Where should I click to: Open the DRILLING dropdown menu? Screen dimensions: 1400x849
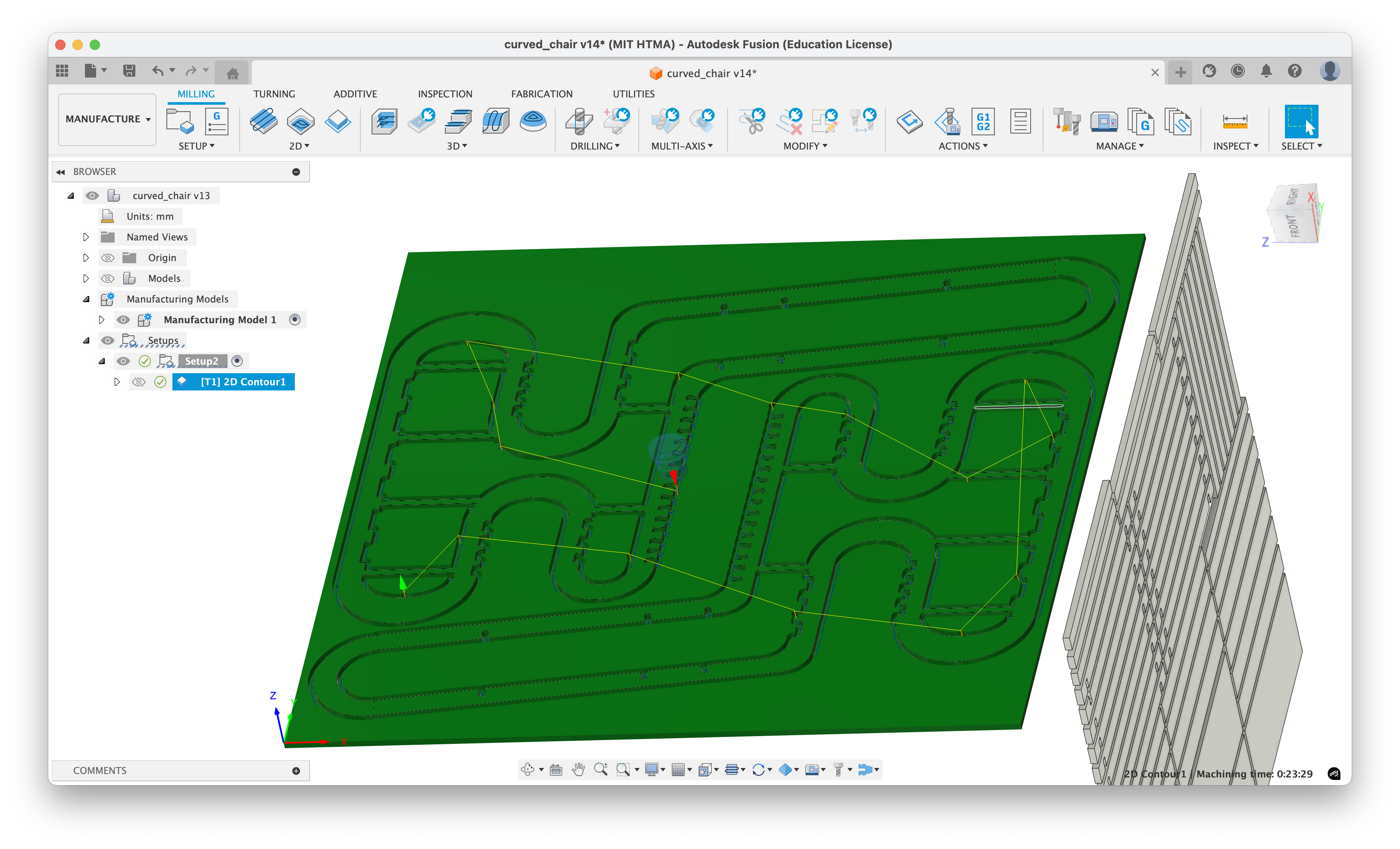595,146
